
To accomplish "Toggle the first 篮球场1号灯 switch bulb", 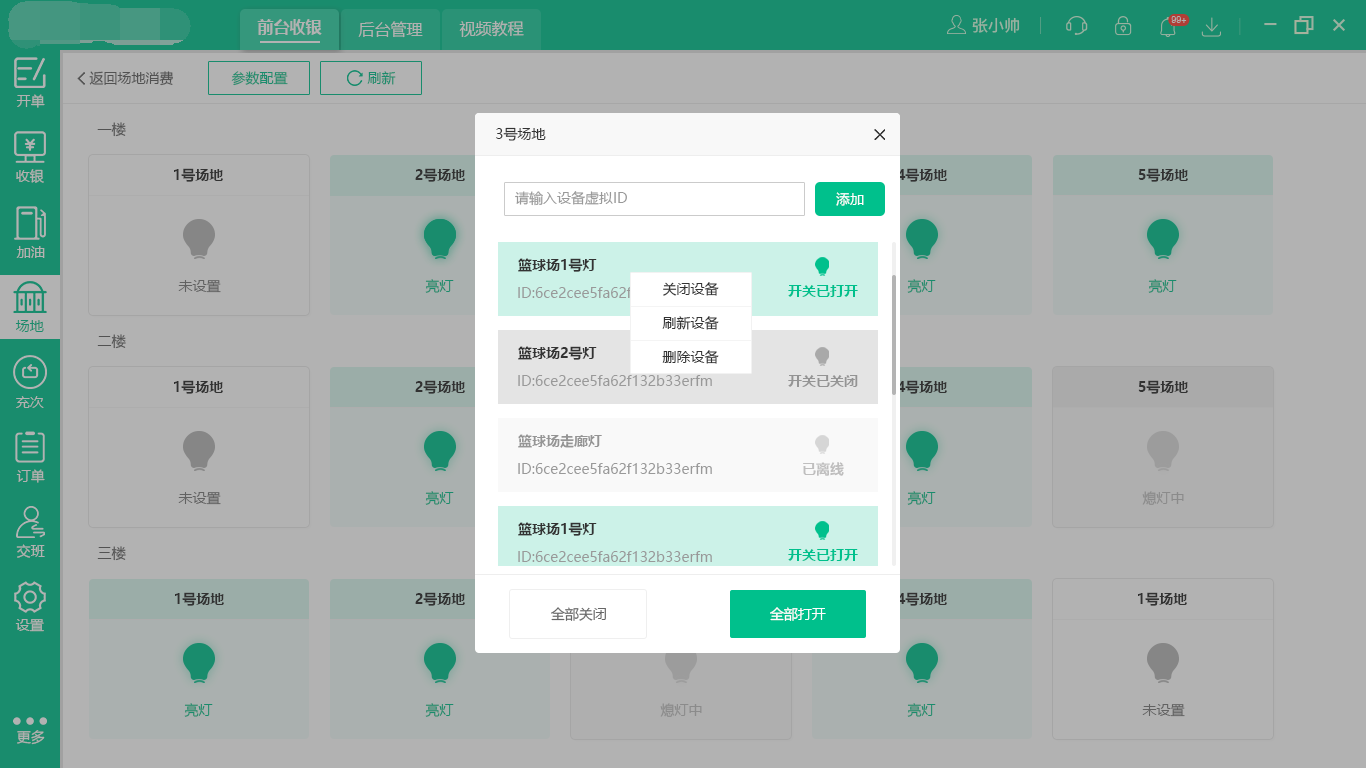I will (x=822, y=266).
